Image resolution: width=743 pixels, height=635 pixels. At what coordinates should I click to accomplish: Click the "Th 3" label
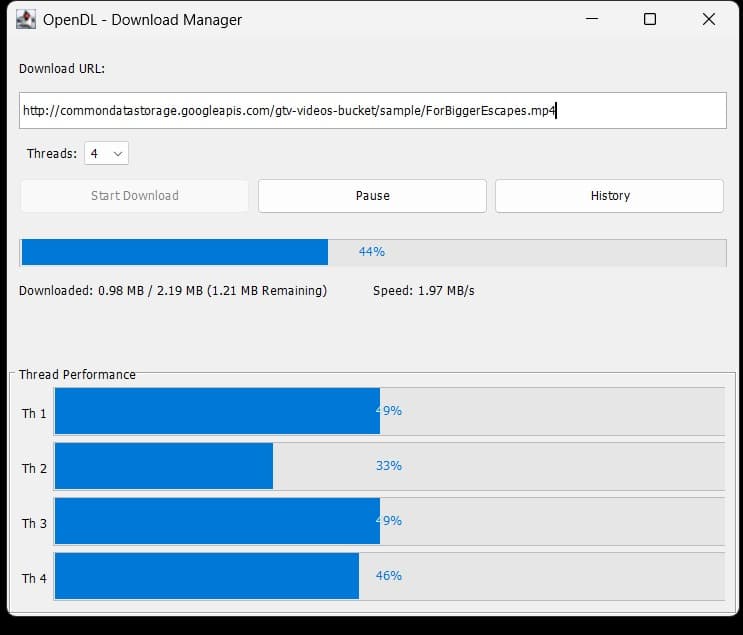pyautogui.click(x=34, y=524)
